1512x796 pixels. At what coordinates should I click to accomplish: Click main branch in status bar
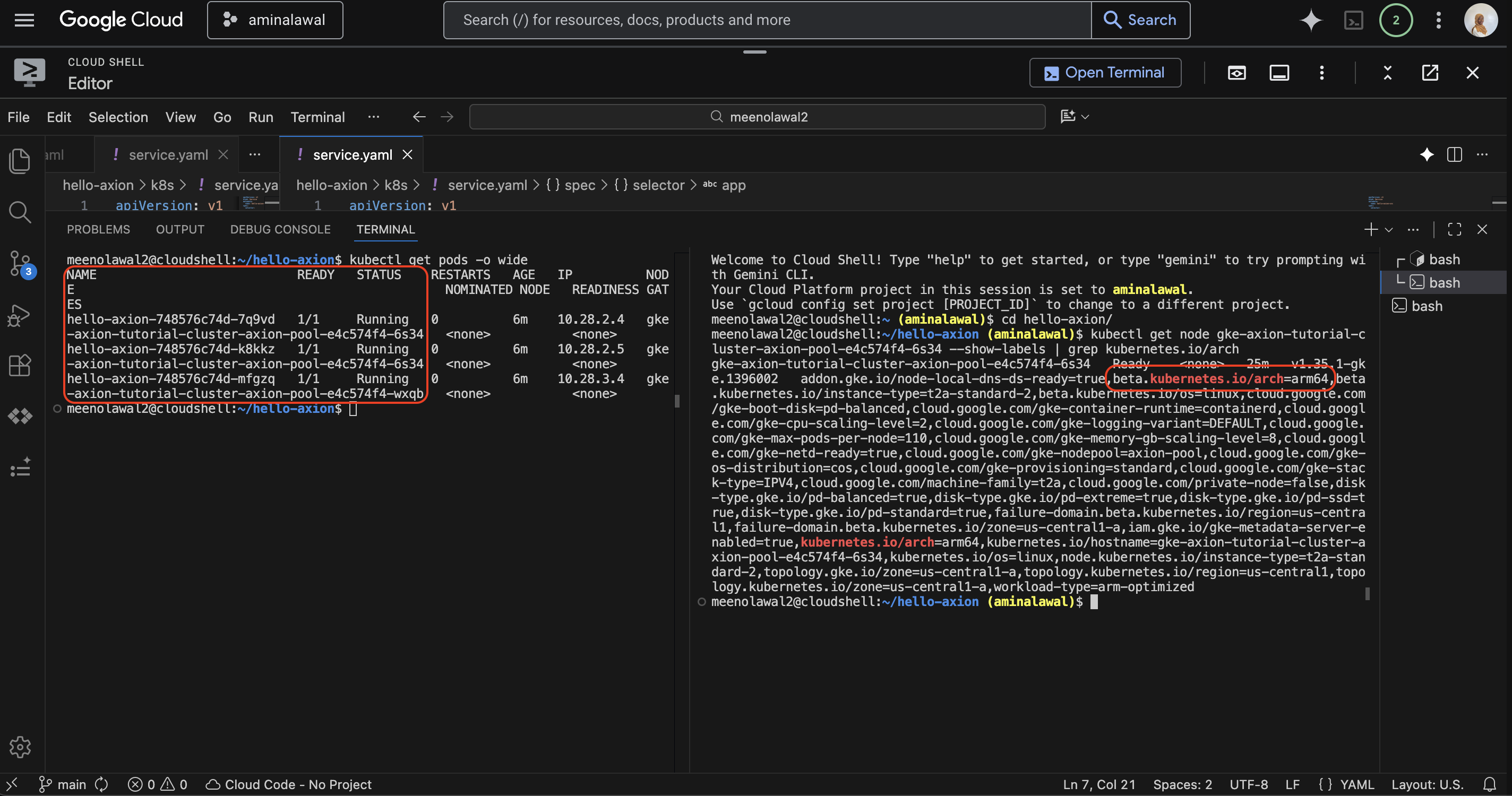pyautogui.click(x=63, y=784)
